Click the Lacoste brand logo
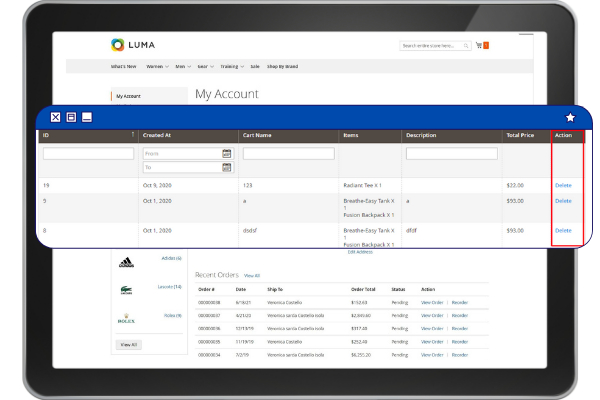 pyautogui.click(x=127, y=291)
